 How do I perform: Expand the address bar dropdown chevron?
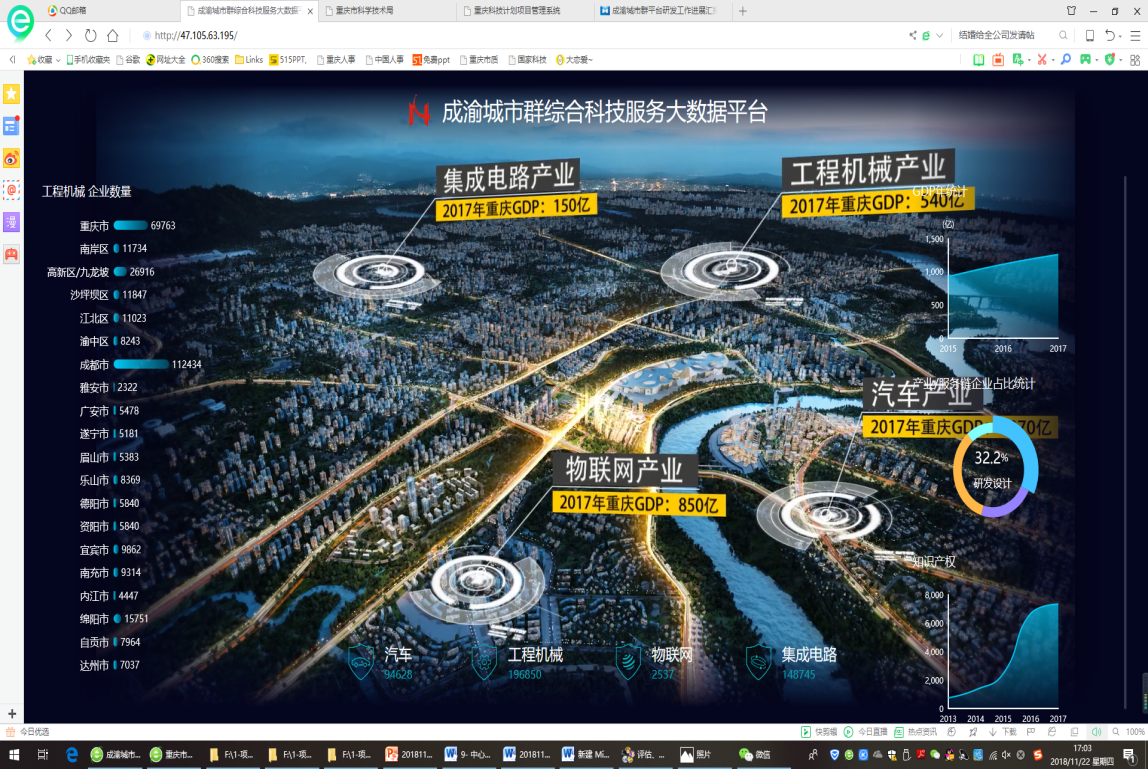(x=941, y=35)
